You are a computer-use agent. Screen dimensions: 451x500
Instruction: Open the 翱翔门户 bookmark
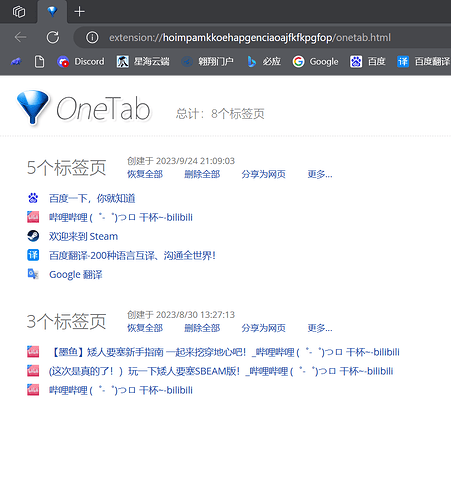coord(207,62)
